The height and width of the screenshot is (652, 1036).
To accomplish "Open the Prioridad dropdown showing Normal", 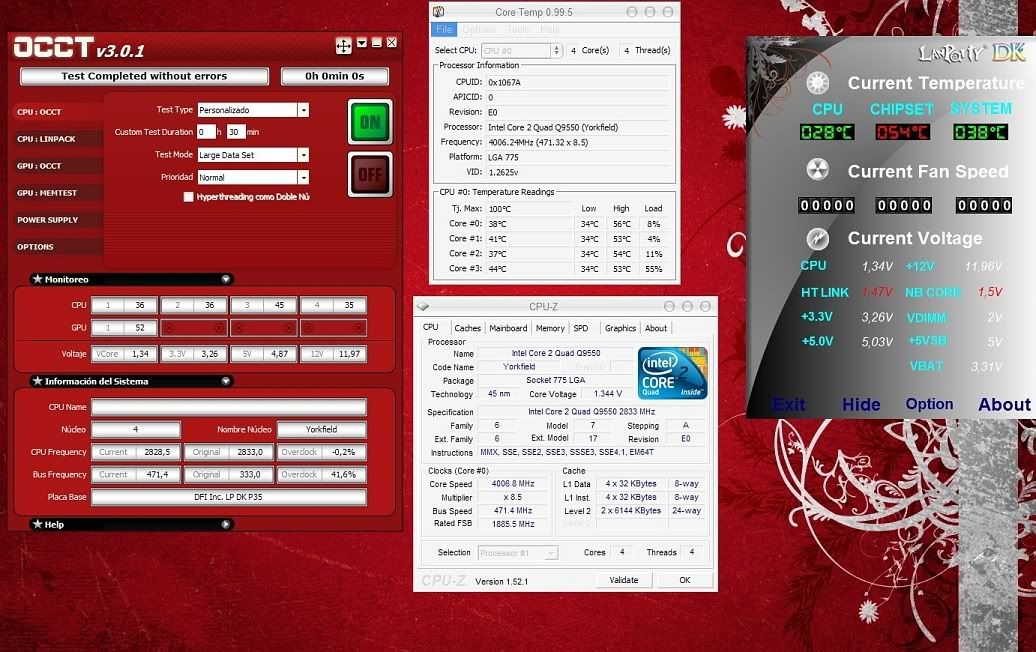I will click(303, 178).
